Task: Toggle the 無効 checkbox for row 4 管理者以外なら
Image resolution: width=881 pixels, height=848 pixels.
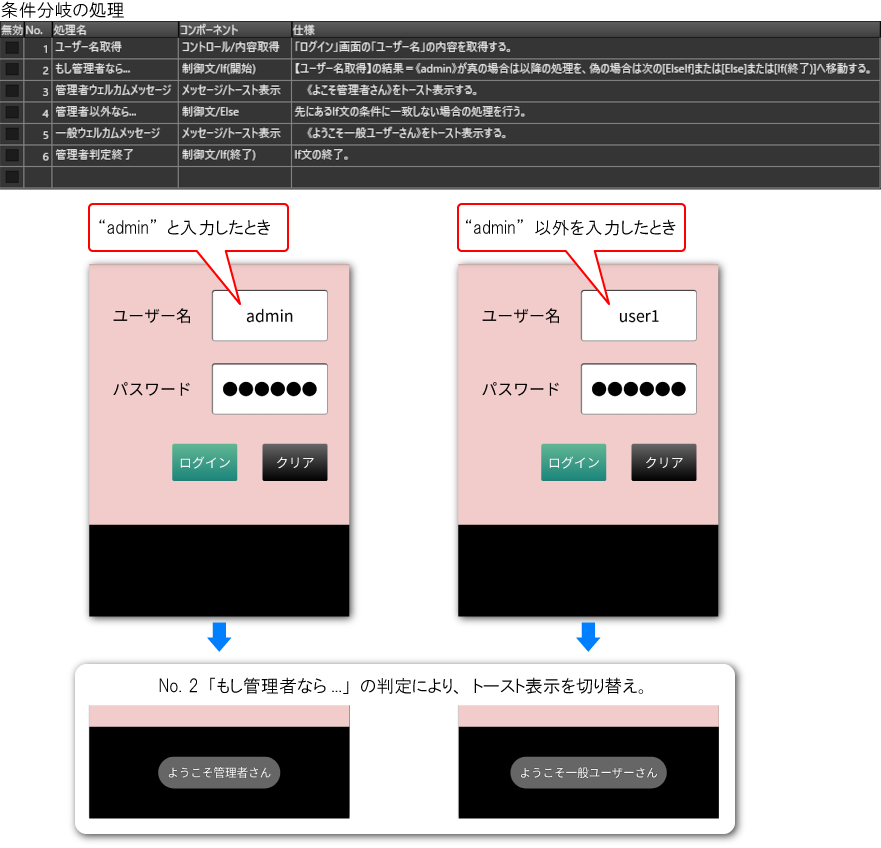Action: 12,112
